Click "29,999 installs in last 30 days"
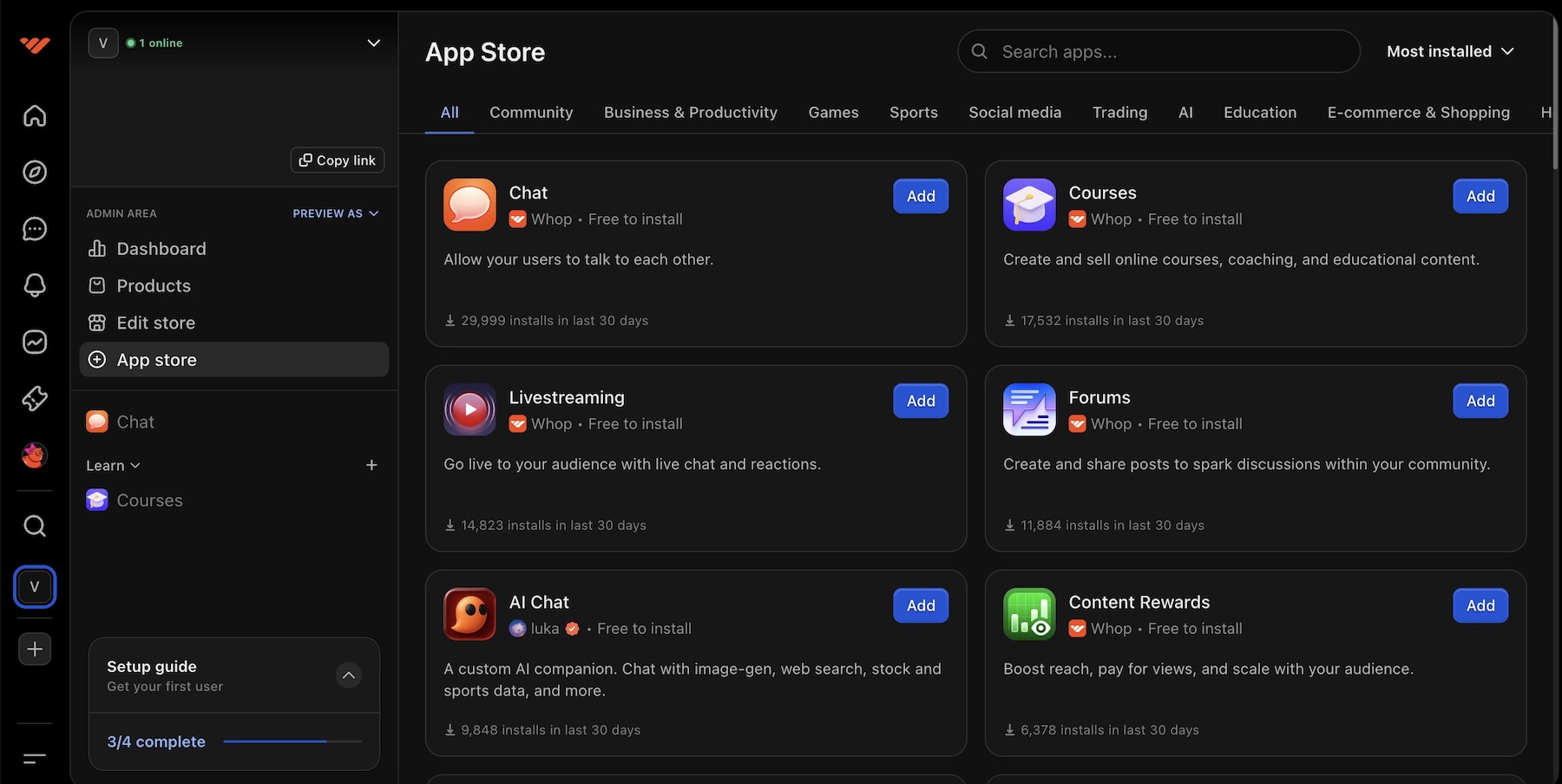Screen dimensions: 1562x784 pyautogui.click(x=555, y=321)
